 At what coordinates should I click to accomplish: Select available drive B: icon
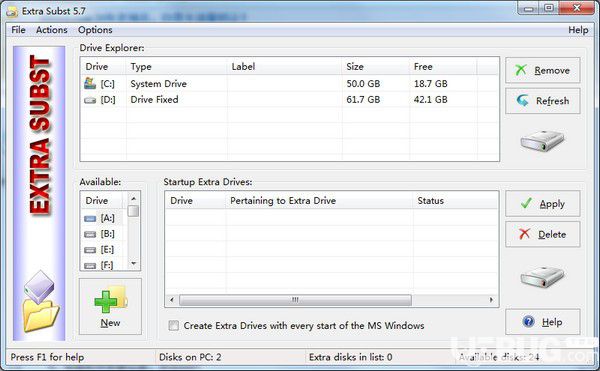point(90,234)
